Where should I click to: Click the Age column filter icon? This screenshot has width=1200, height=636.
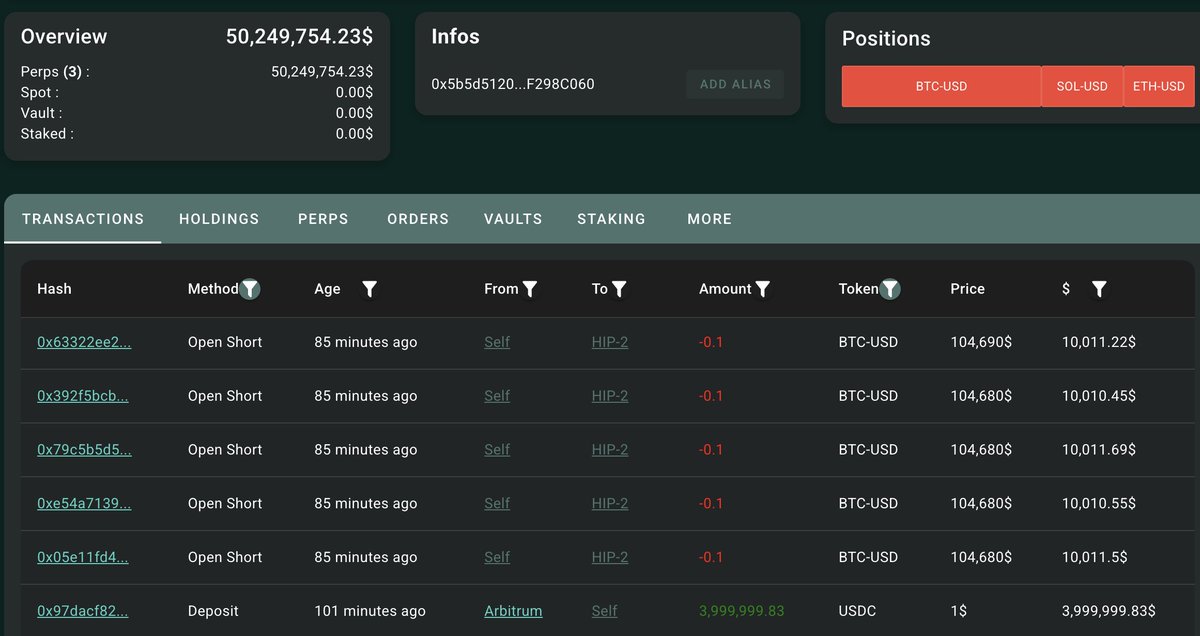tap(369, 289)
